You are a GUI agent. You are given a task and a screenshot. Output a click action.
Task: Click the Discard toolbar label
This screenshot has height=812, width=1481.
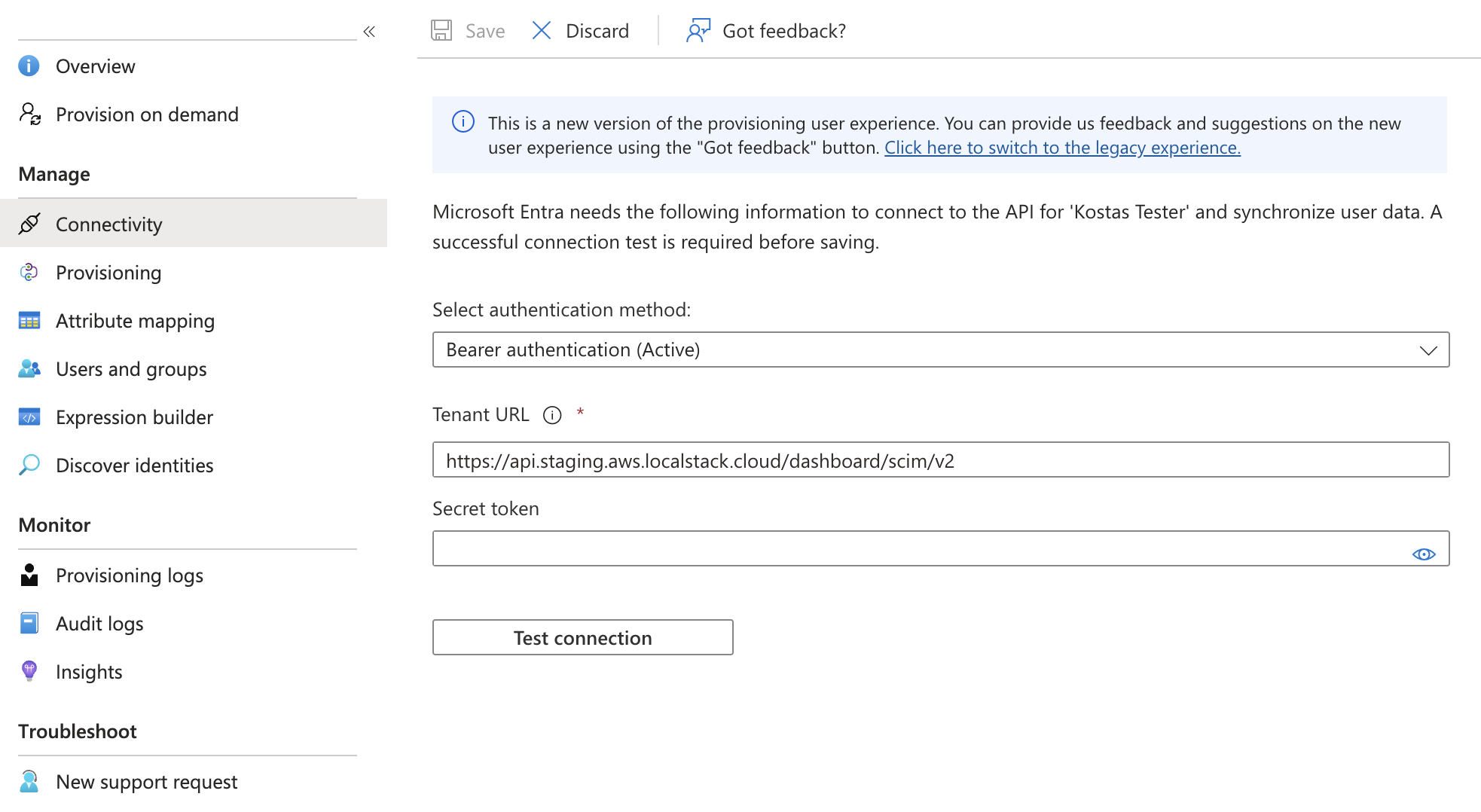(597, 31)
